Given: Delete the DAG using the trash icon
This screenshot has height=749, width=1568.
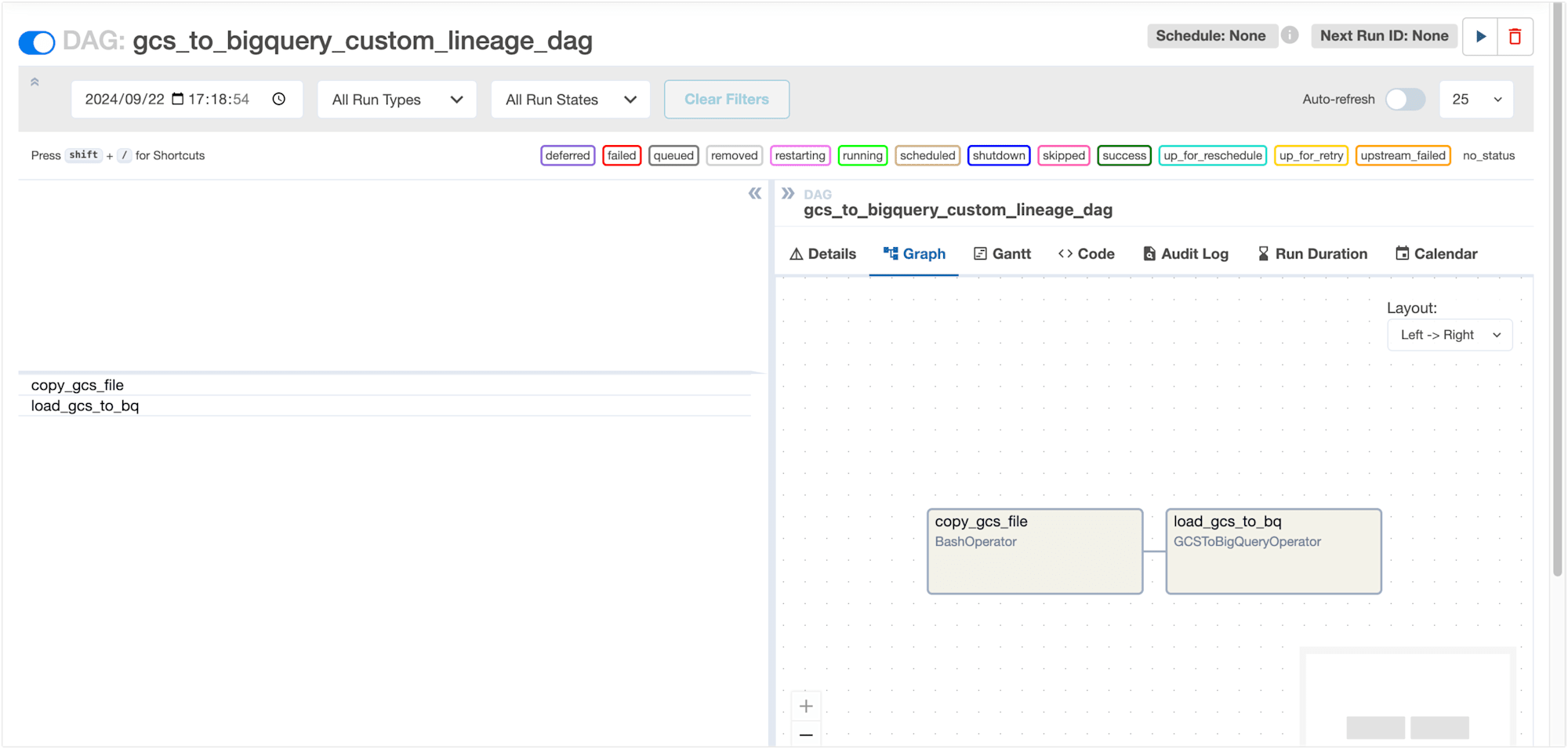Looking at the screenshot, I should 1515,36.
